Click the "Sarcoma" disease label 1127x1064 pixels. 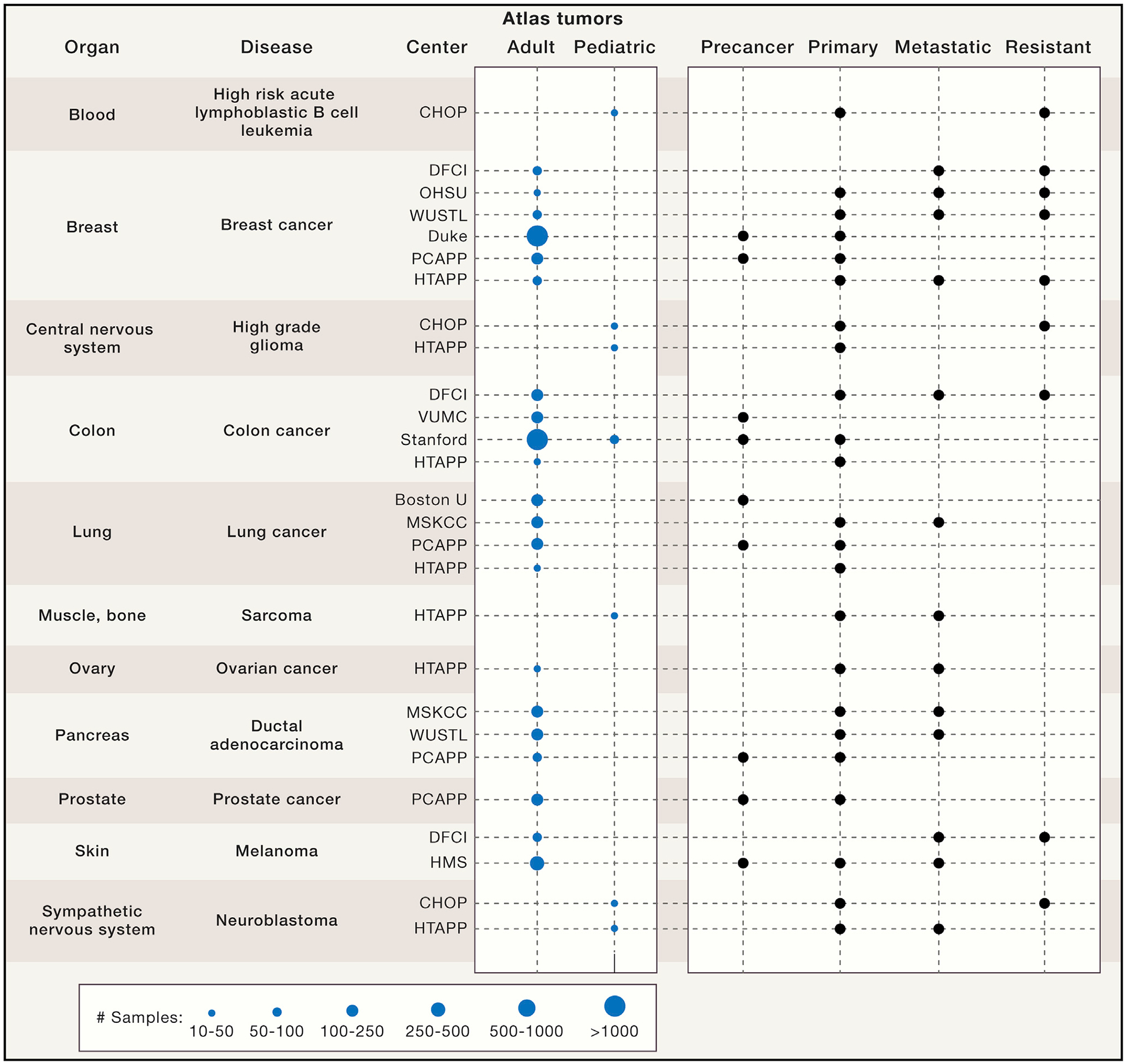click(276, 616)
